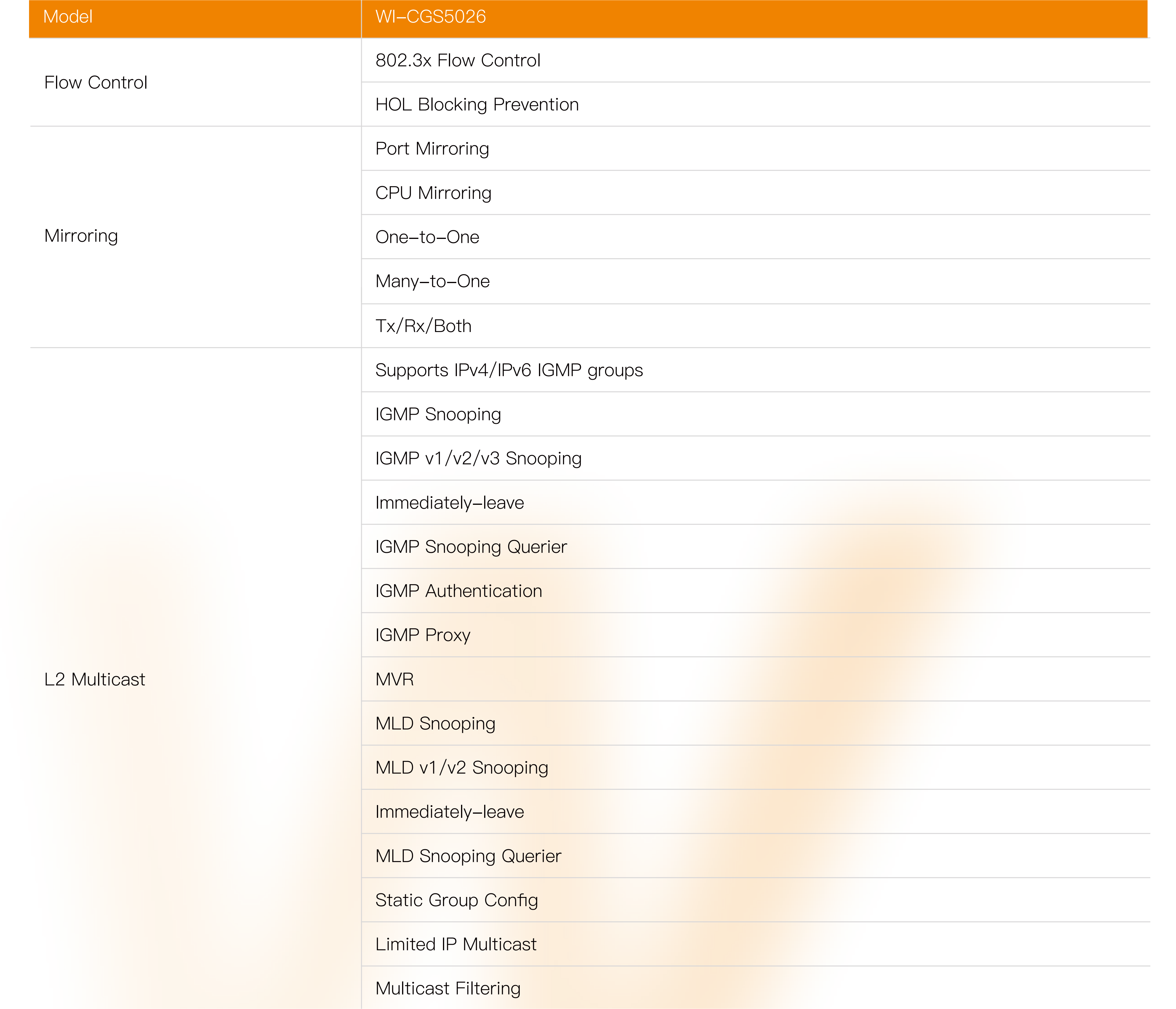Select the IGMP Snooping Querier row

(471, 547)
